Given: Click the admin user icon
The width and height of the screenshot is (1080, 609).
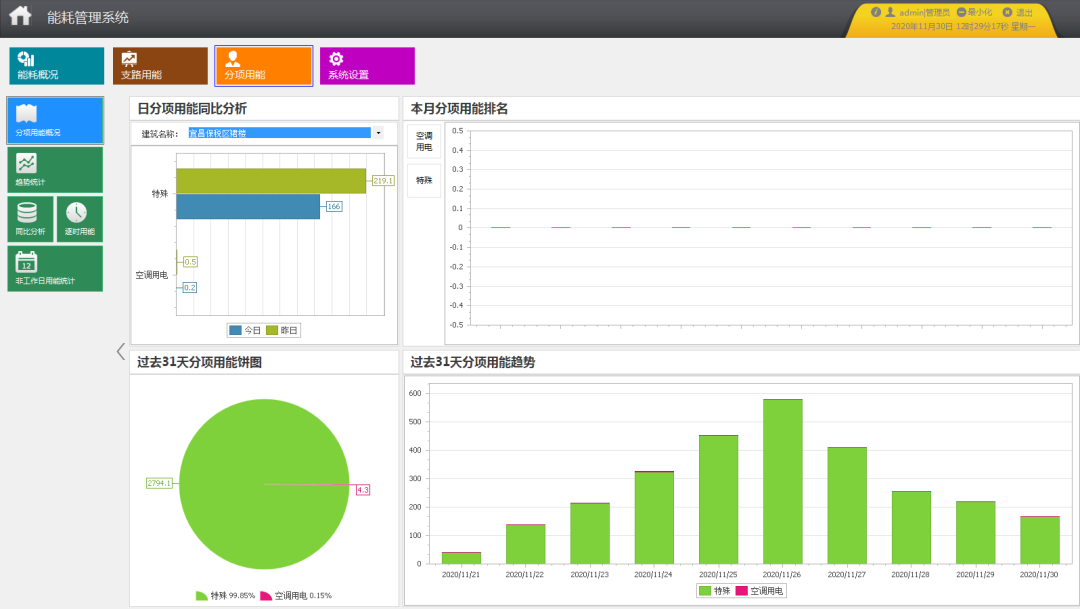Looking at the screenshot, I should point(890,12).
